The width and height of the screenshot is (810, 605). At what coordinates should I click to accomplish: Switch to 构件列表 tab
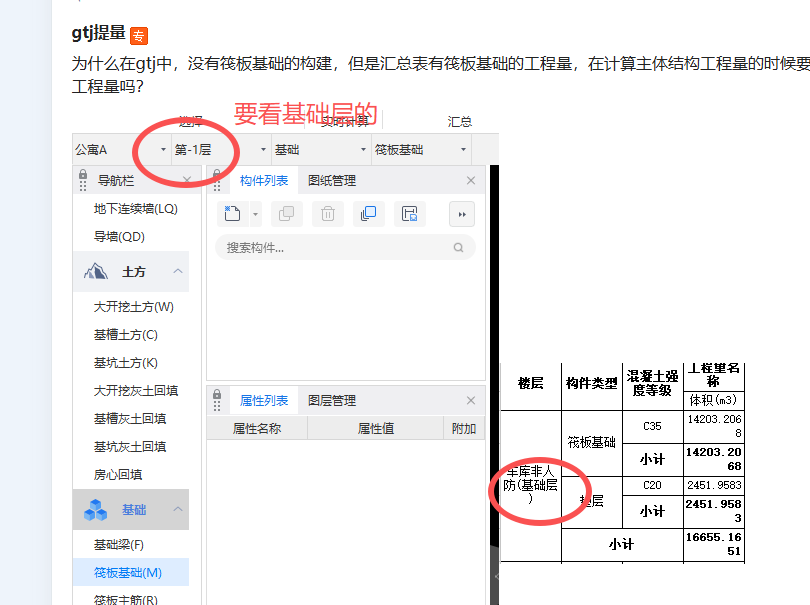tap(264, 181)
